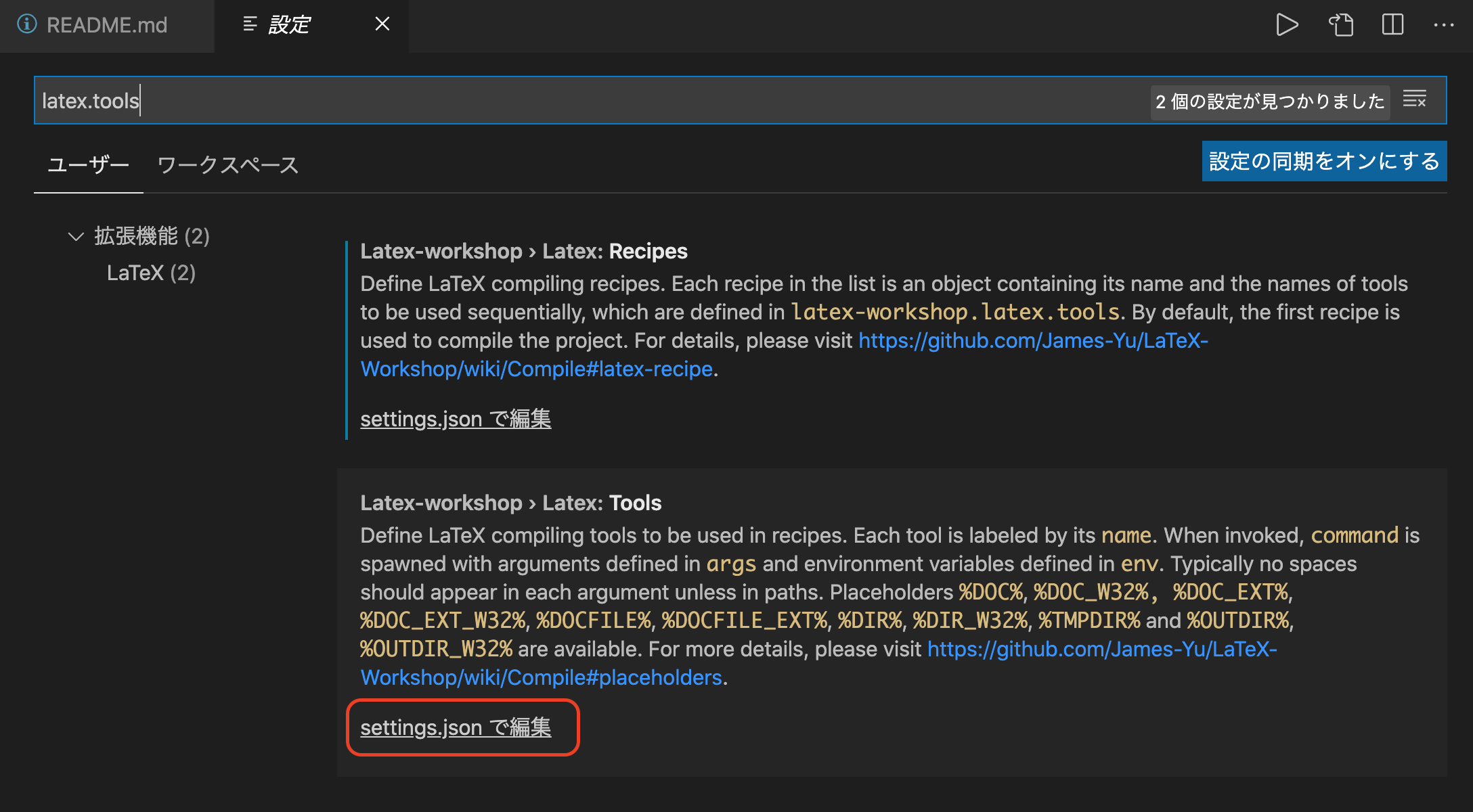Close the 設定 tab
The image size is (1473, 812).
point(382,24)
